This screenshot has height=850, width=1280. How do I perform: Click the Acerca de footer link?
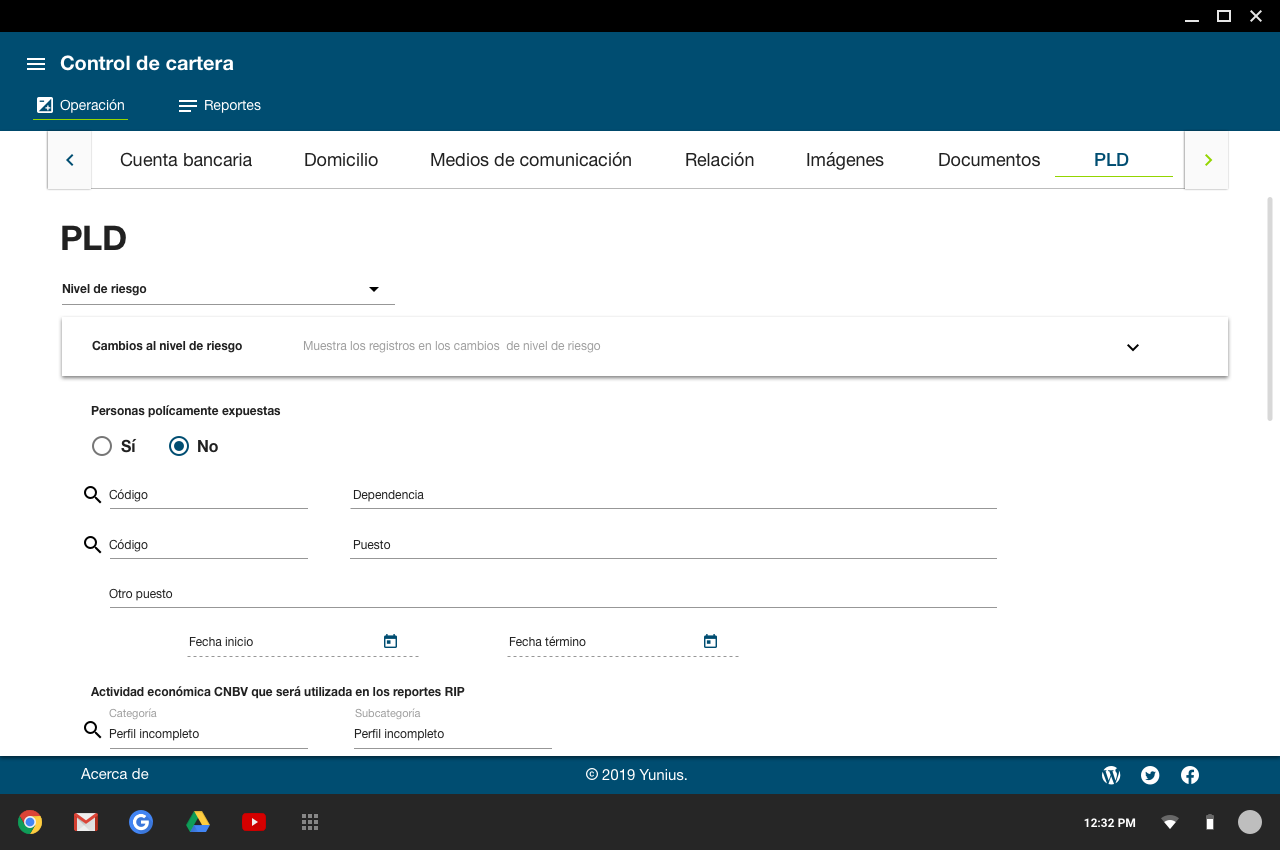[114, 774]
